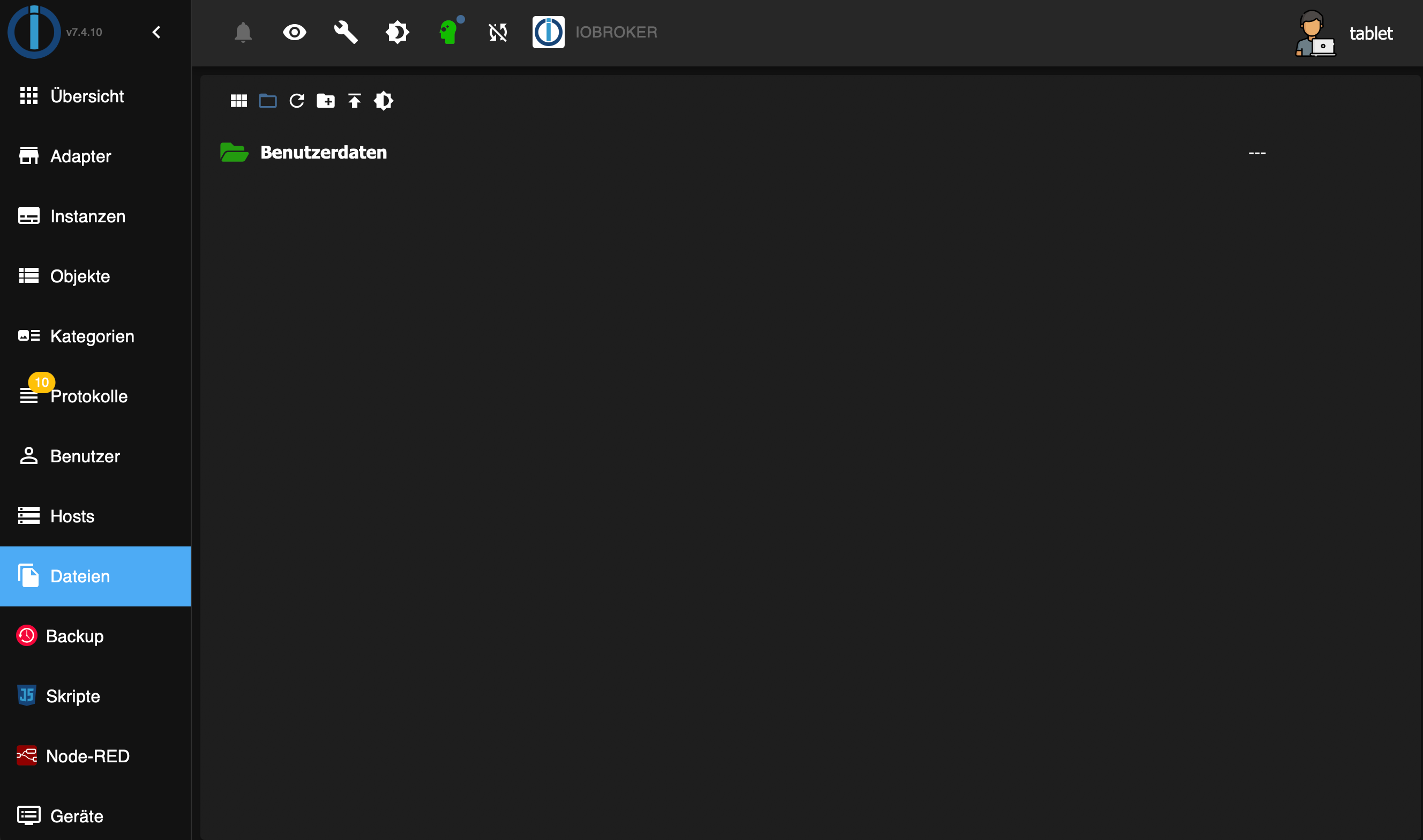1423x840 pixels.
Task: Click the ioBroker logo in sidebar
Action: tap(34, 32)
